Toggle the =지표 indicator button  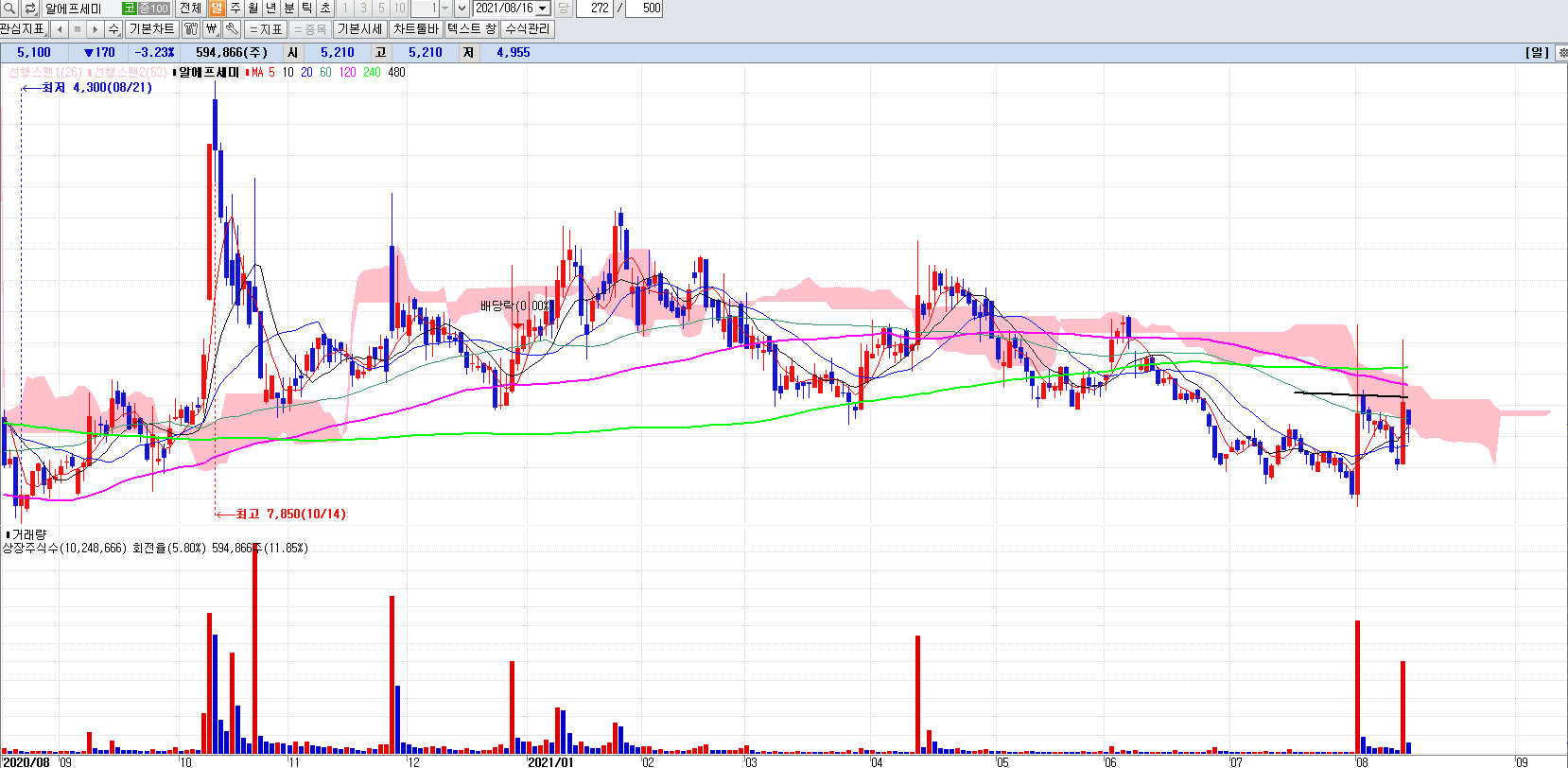click(266, 29)
